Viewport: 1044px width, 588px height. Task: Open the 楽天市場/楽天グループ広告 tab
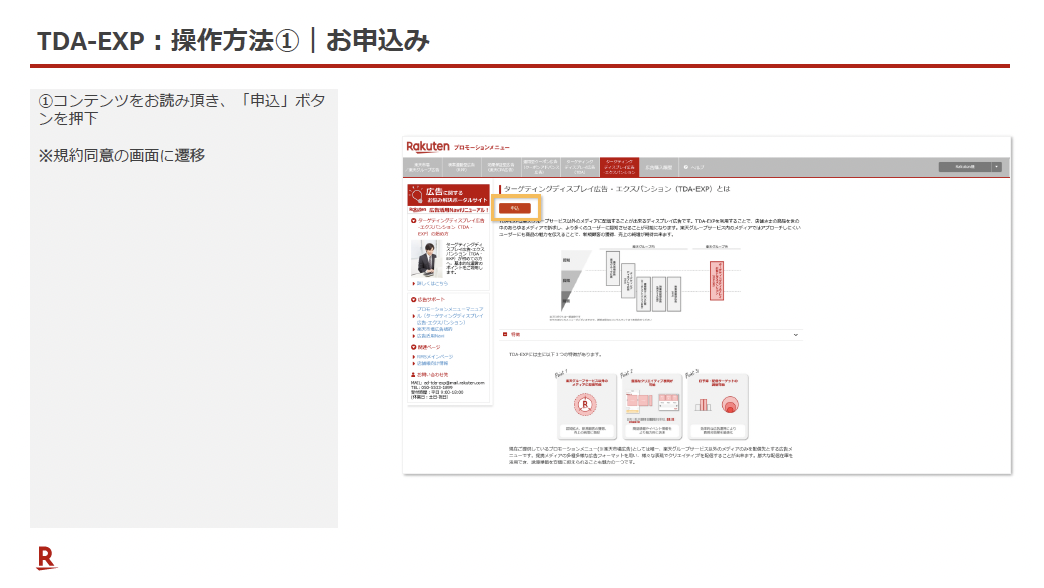[x=423, y=167]
